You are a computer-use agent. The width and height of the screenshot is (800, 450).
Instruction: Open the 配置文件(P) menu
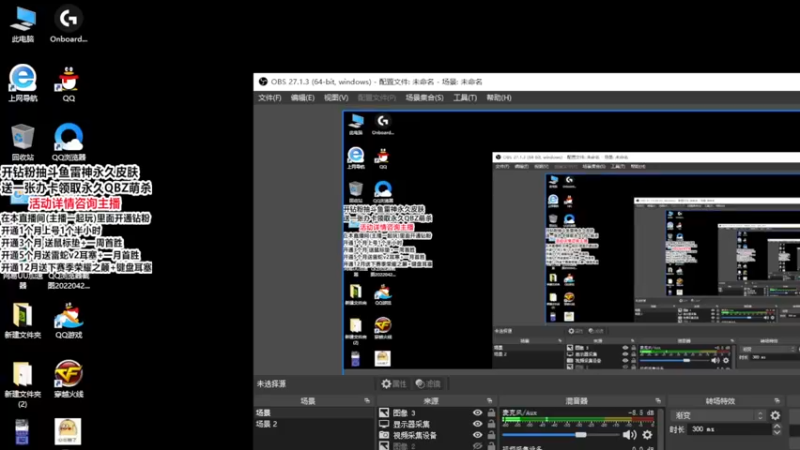(x=377, y=97)
